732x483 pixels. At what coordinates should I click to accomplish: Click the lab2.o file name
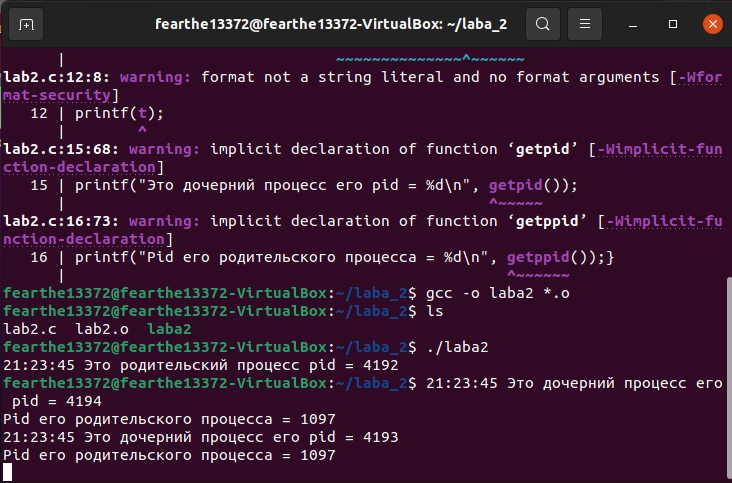(x=102, y=329)
